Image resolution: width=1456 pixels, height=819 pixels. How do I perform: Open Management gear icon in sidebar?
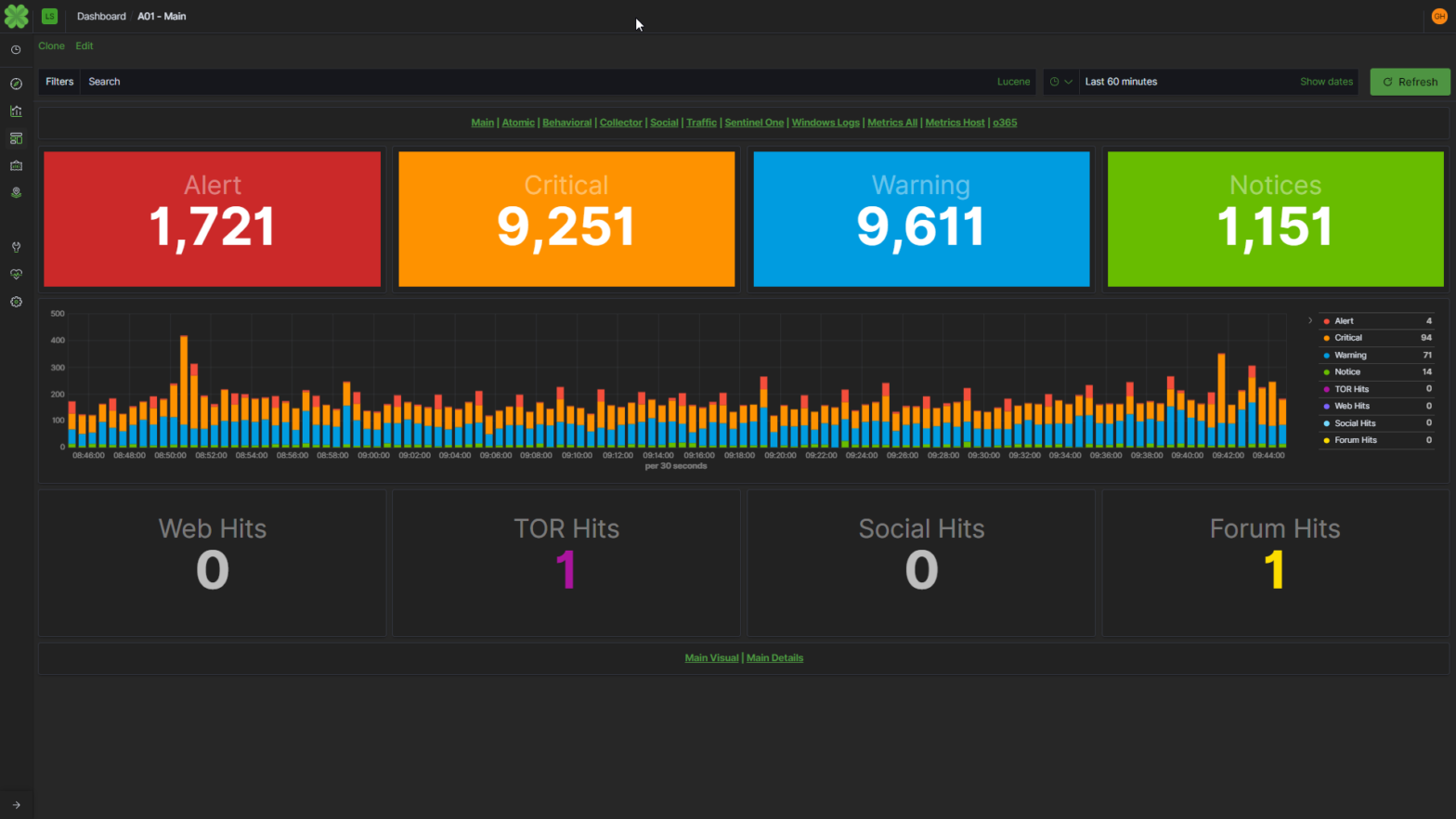point(16,302)
